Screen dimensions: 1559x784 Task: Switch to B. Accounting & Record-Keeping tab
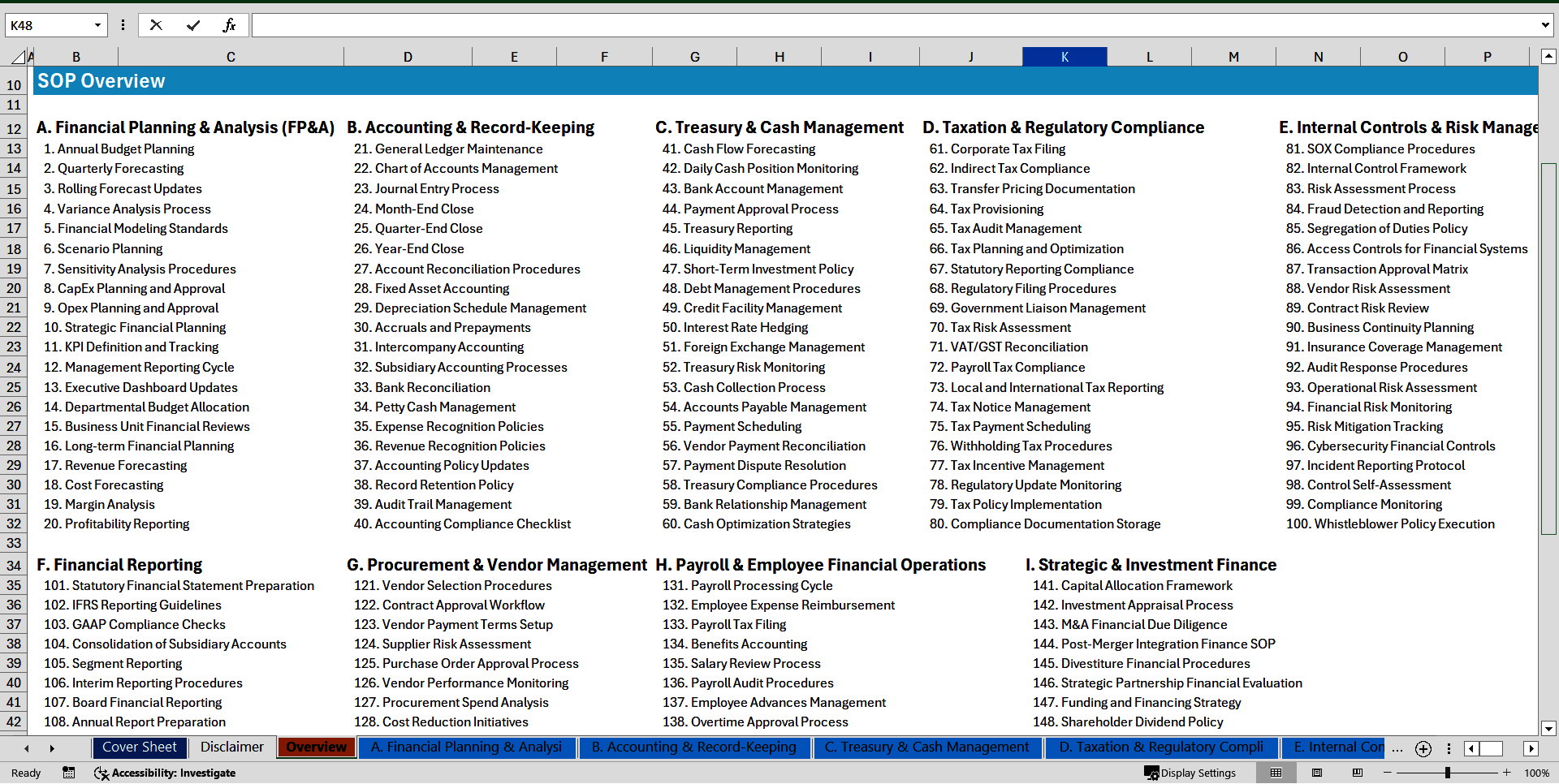693,747
